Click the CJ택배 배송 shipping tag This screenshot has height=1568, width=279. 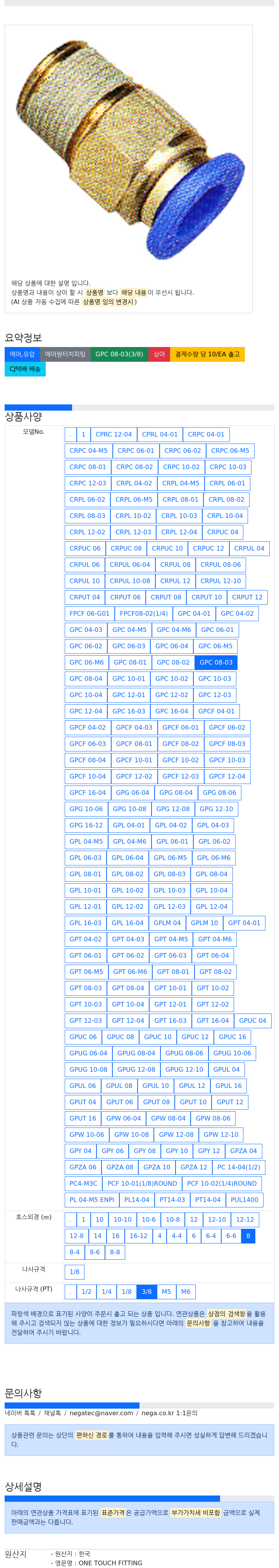pos(25,369)
